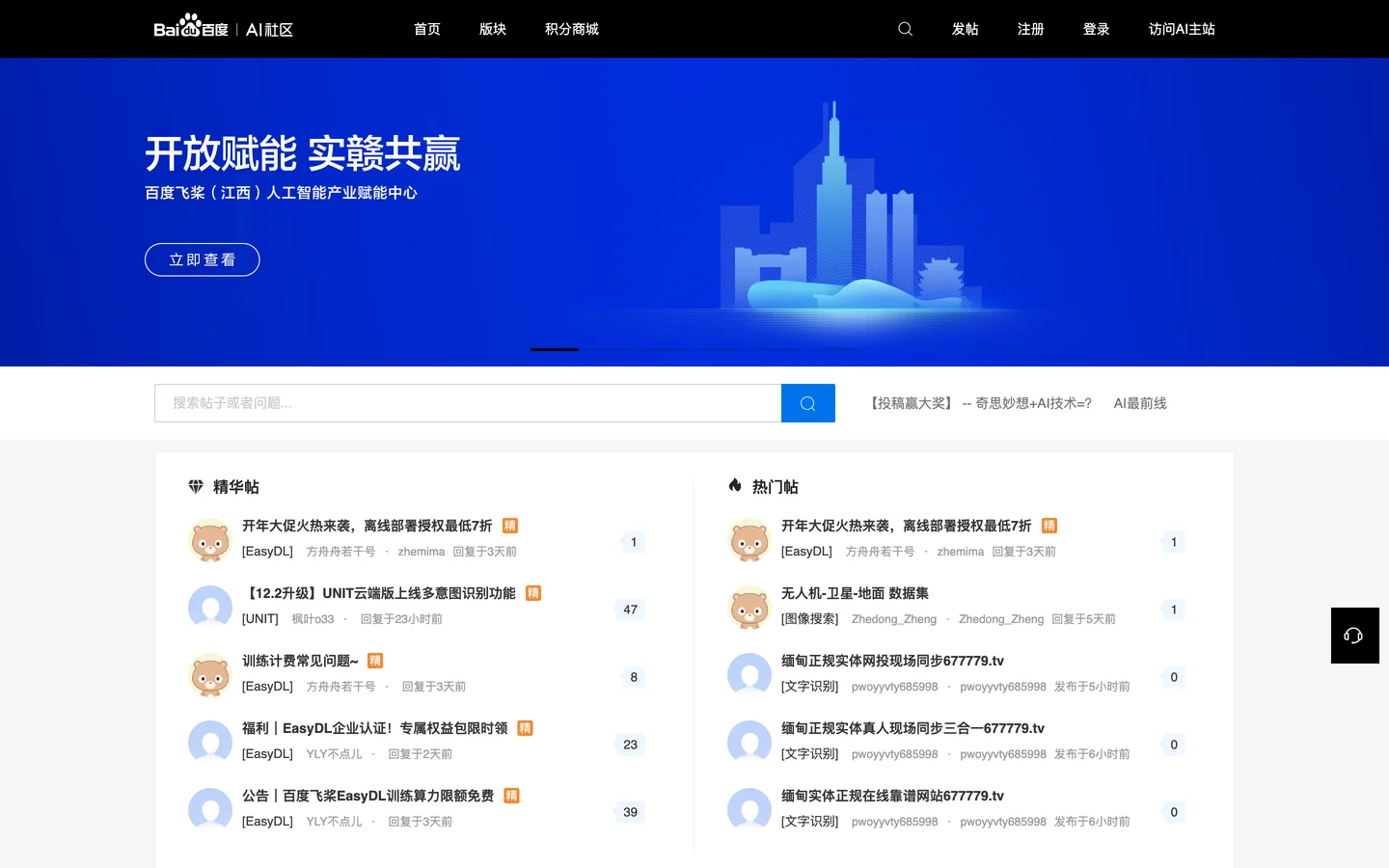Click reply count 23
This screenshot has height=868, width=1389.
click(x=630, y=745)
